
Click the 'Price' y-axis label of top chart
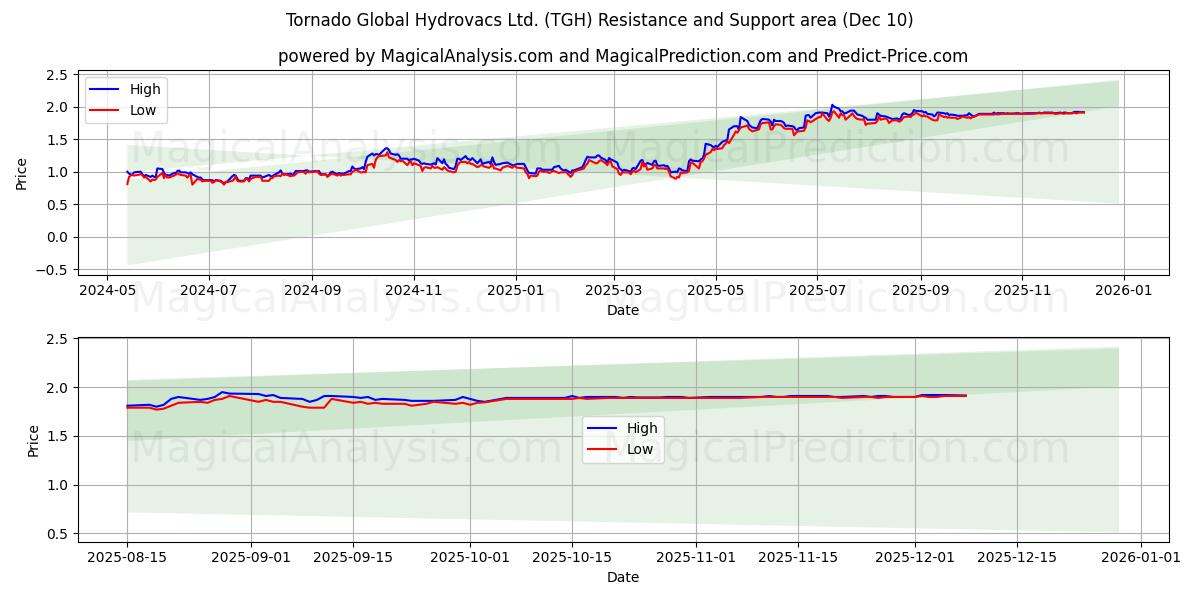22,173
